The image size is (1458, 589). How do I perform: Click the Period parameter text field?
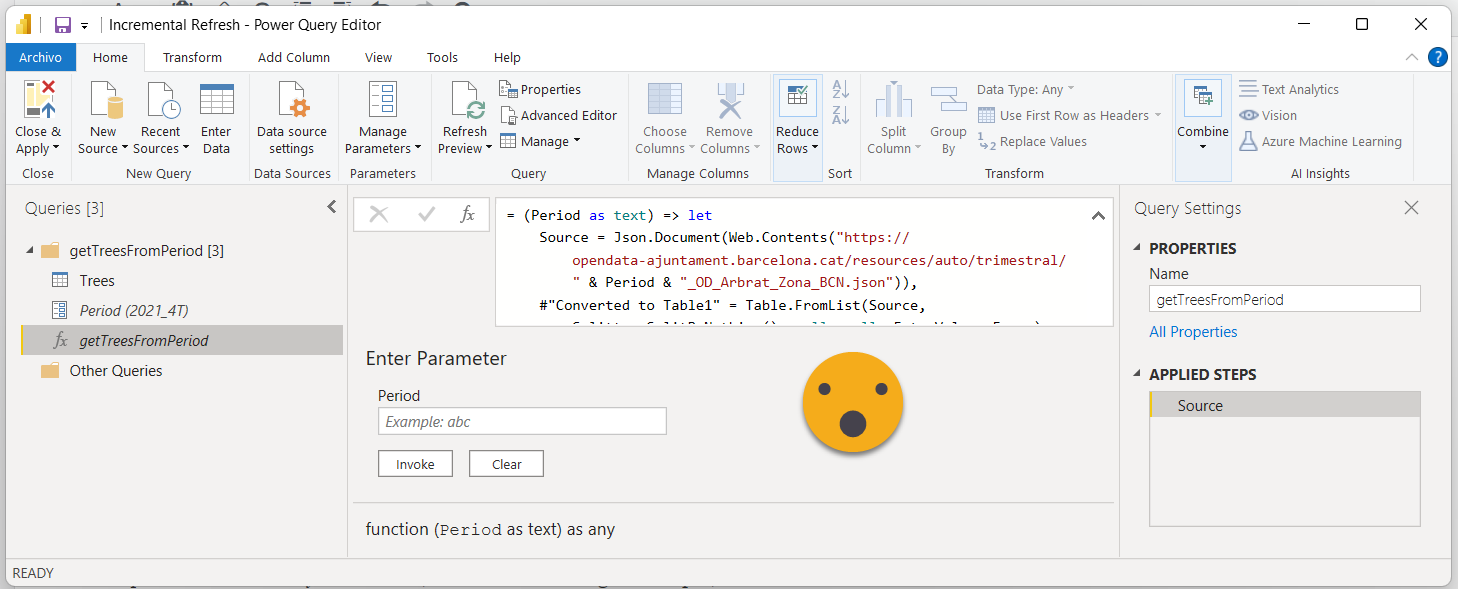pos(522,421)
